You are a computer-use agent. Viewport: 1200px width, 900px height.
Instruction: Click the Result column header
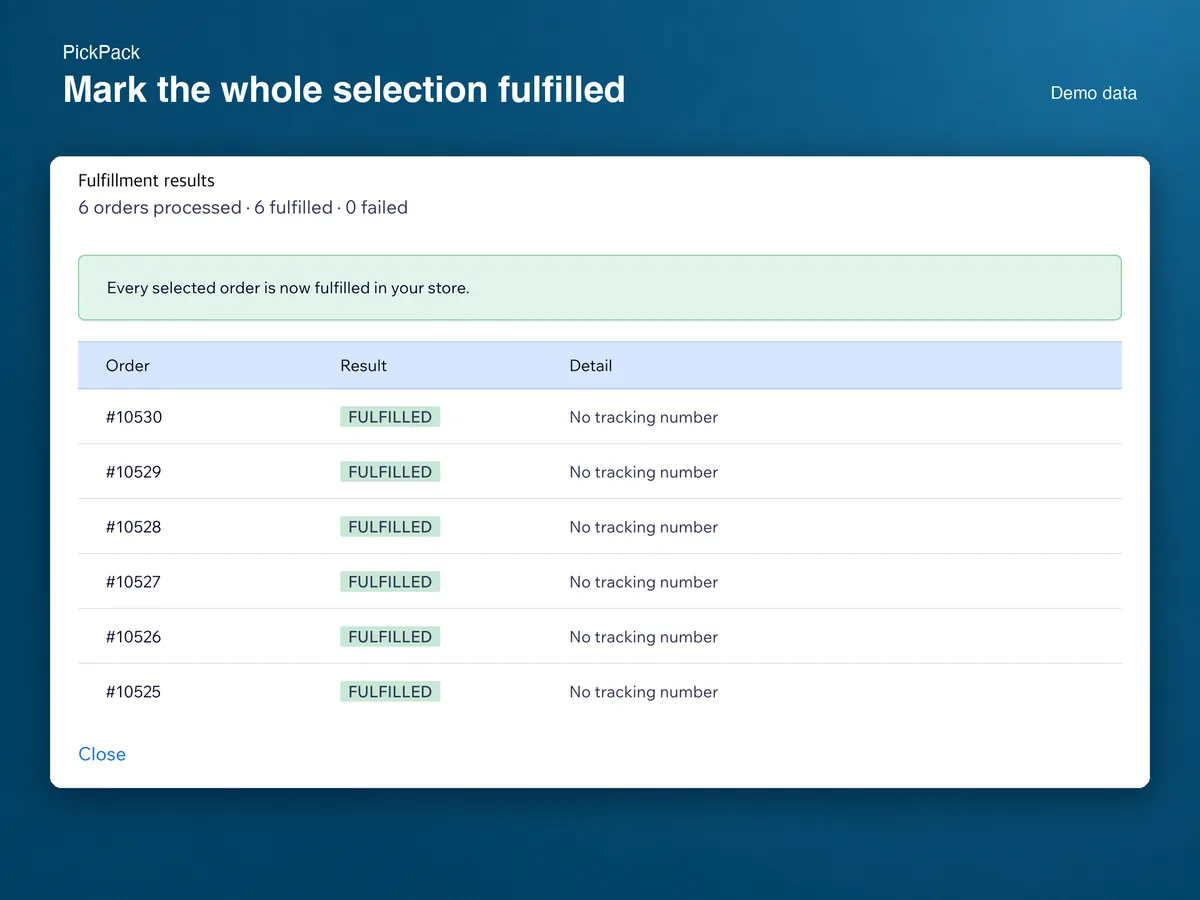pos(363,366)
